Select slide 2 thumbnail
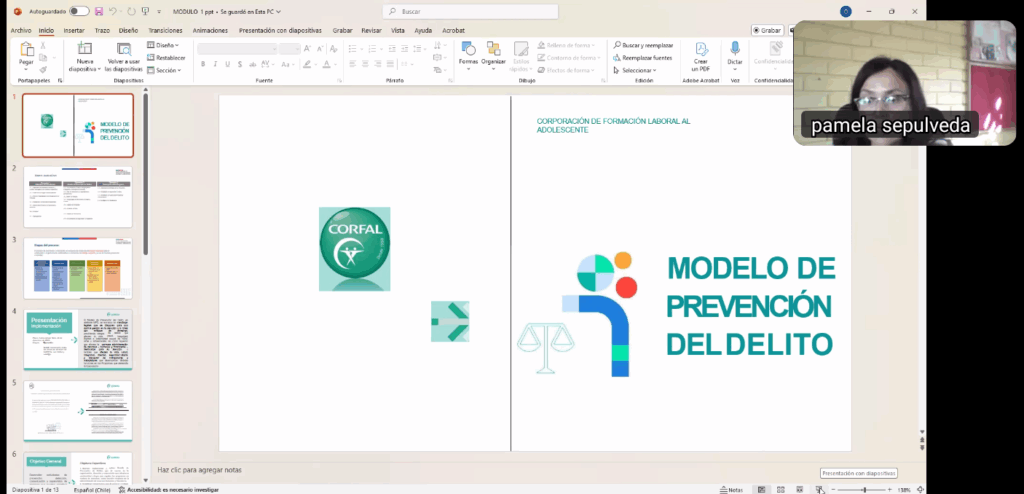Screen dimensions: 1024x494 pyautogui.click(x=78, y=197)
